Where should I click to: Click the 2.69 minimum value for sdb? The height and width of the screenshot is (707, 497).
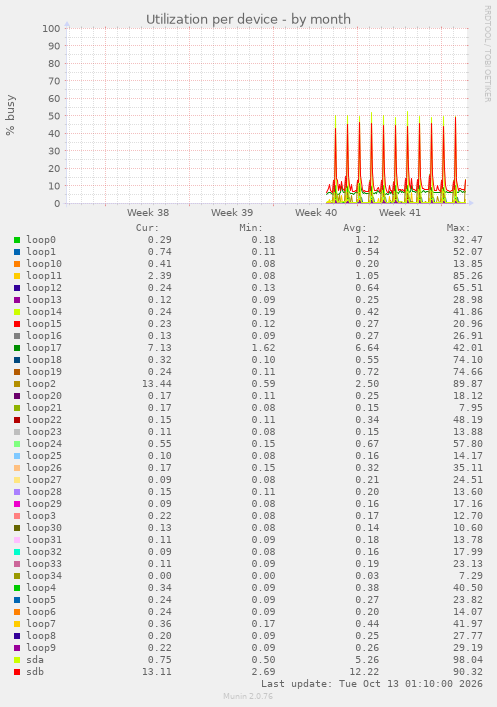[263, 672]
